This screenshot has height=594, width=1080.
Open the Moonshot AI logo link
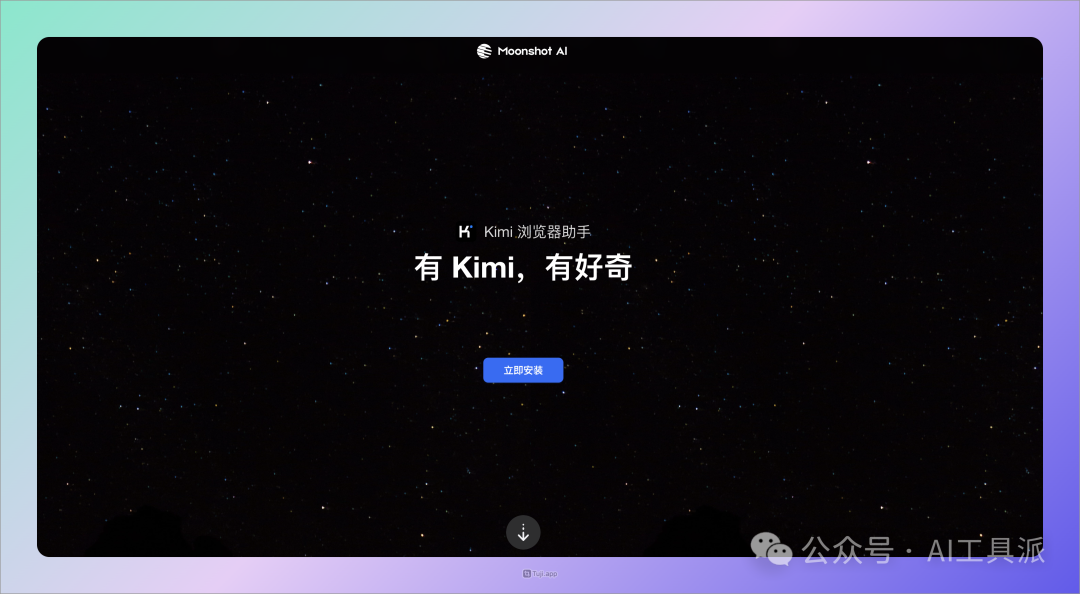point(522,51)
